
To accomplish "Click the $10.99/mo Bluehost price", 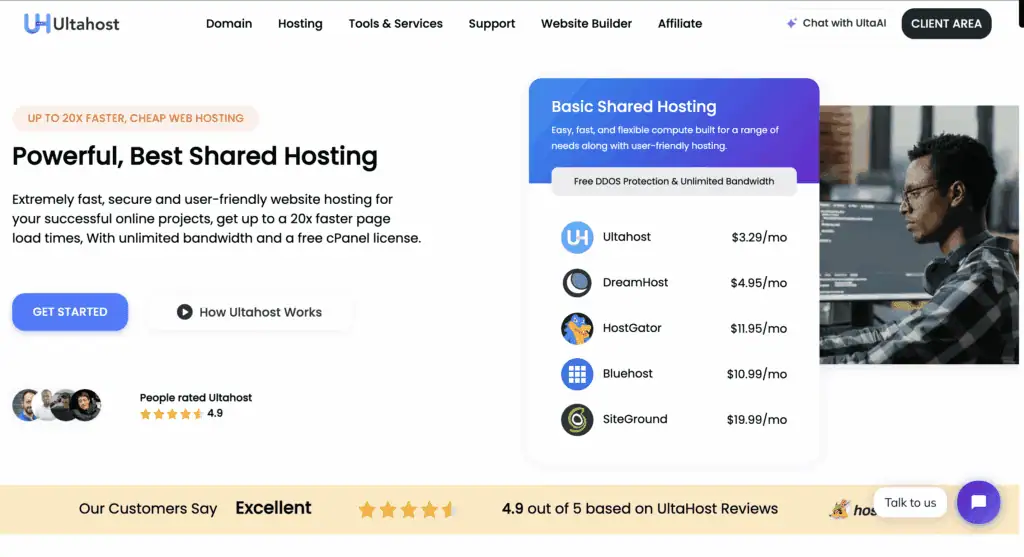I will [757, 375].
